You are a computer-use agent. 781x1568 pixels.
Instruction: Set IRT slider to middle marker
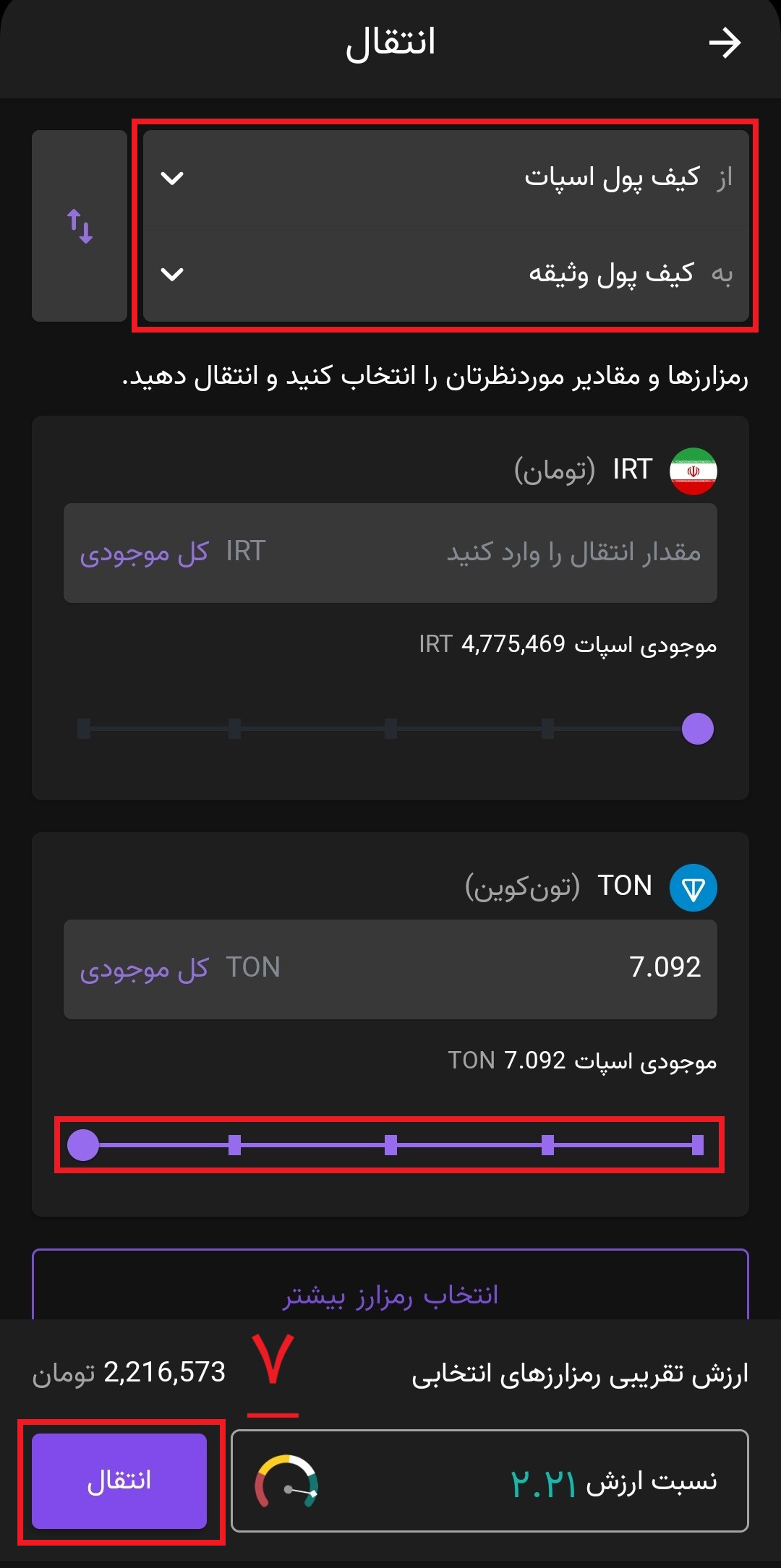[x=391, y=729]
